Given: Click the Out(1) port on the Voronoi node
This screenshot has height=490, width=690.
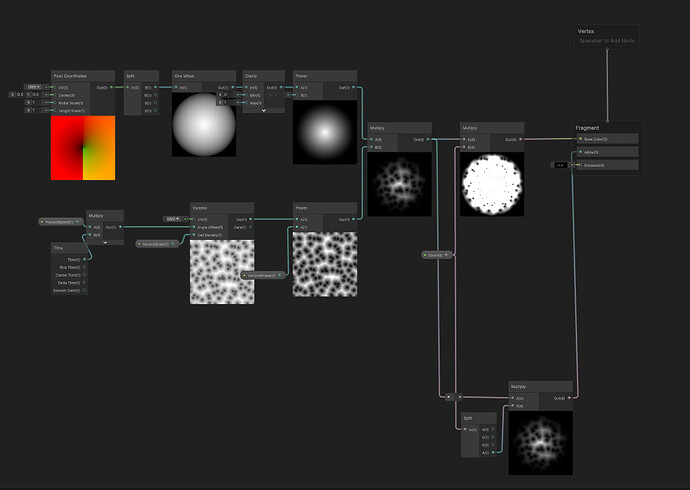Looking at the screenshot, I should pos(250,219).
